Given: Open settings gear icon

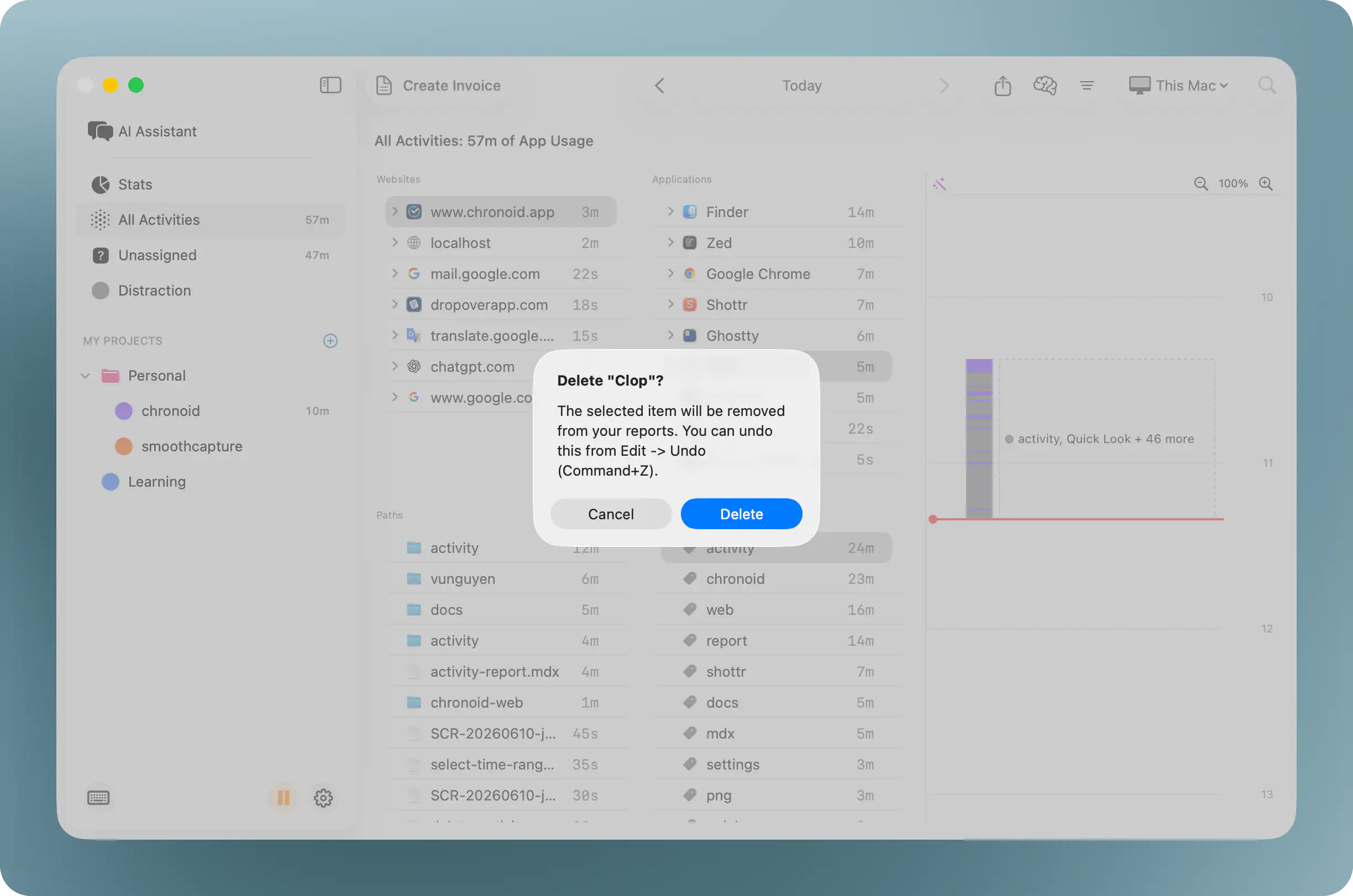Looking at the screenshot, I should pos(323,798).
